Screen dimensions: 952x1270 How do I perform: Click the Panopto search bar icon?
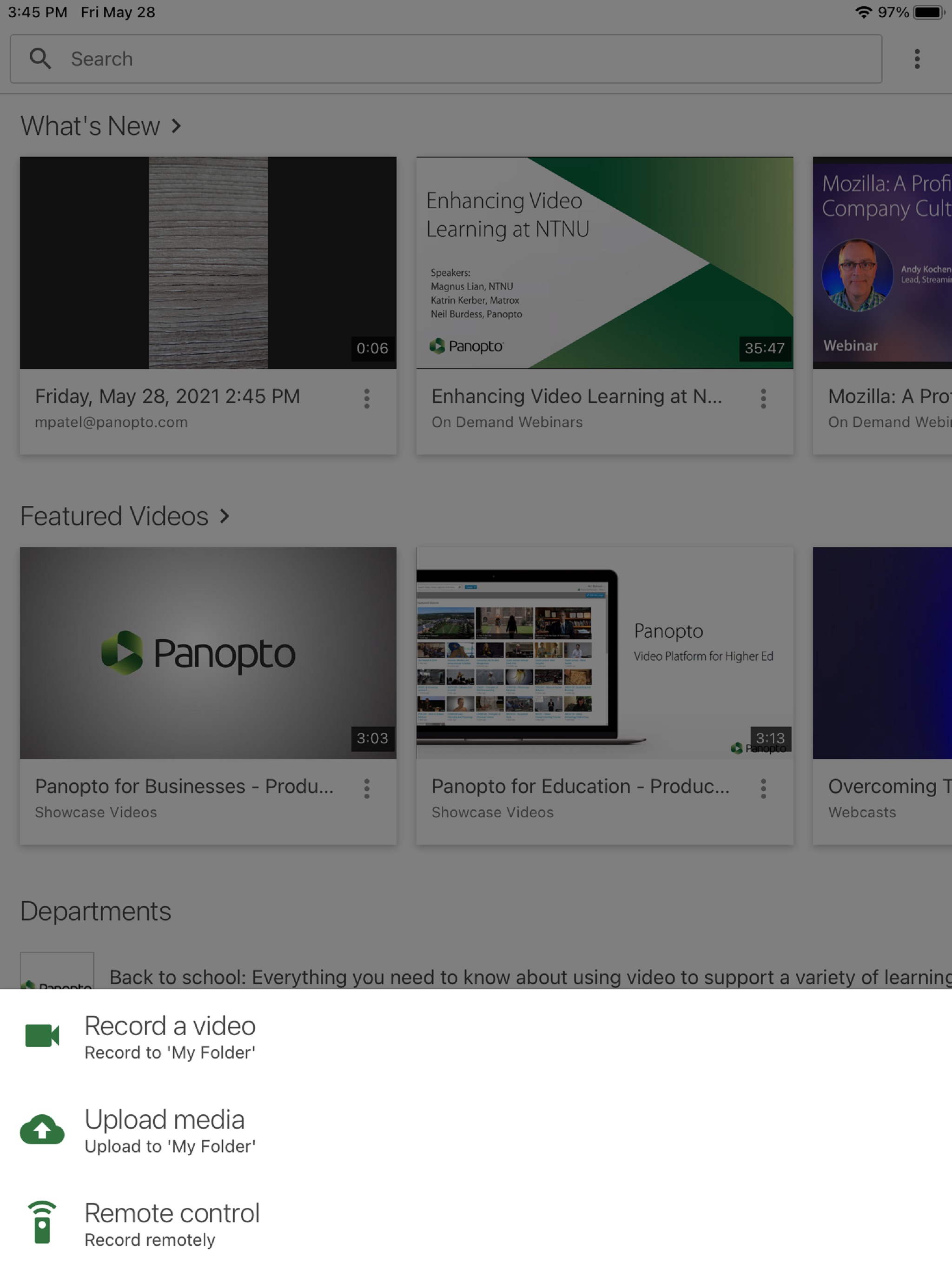click(x=40, y=58)
